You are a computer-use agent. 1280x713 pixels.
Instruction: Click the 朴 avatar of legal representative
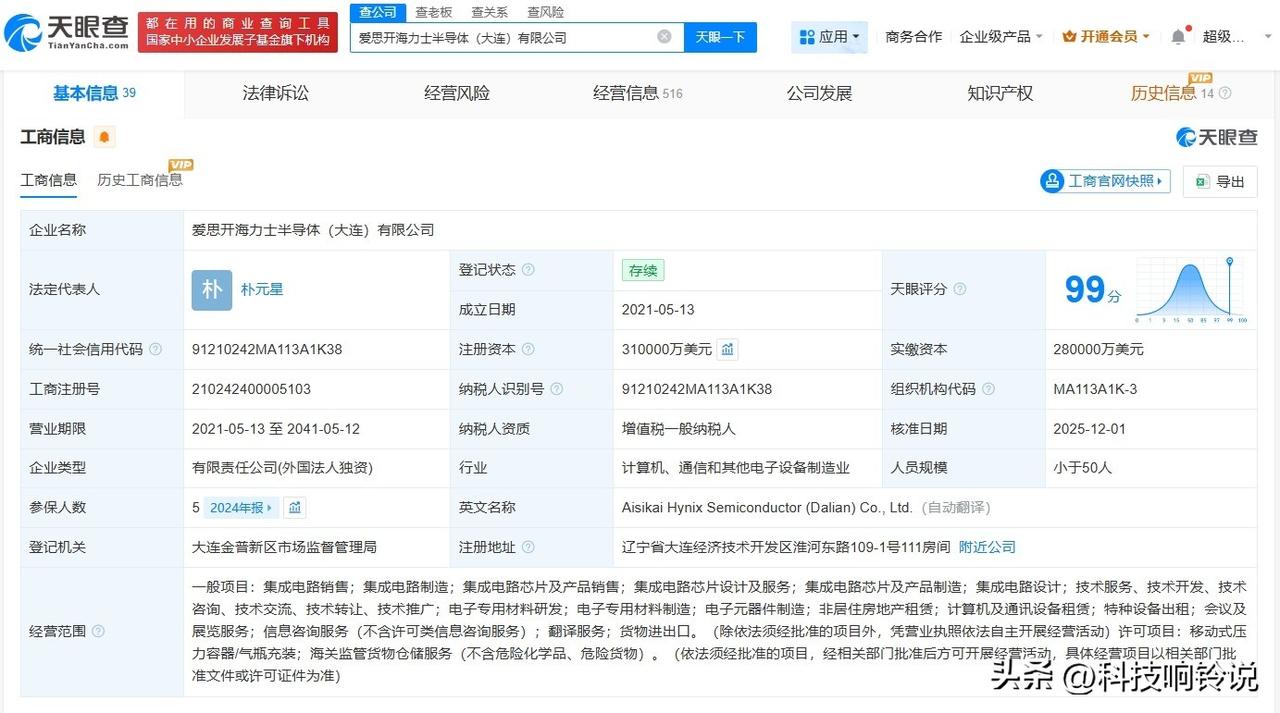click(x=212, y=290)
